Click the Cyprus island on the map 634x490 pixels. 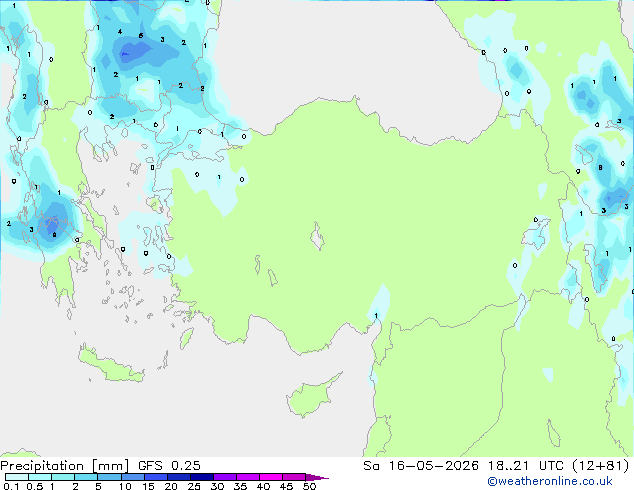[311, 397]
